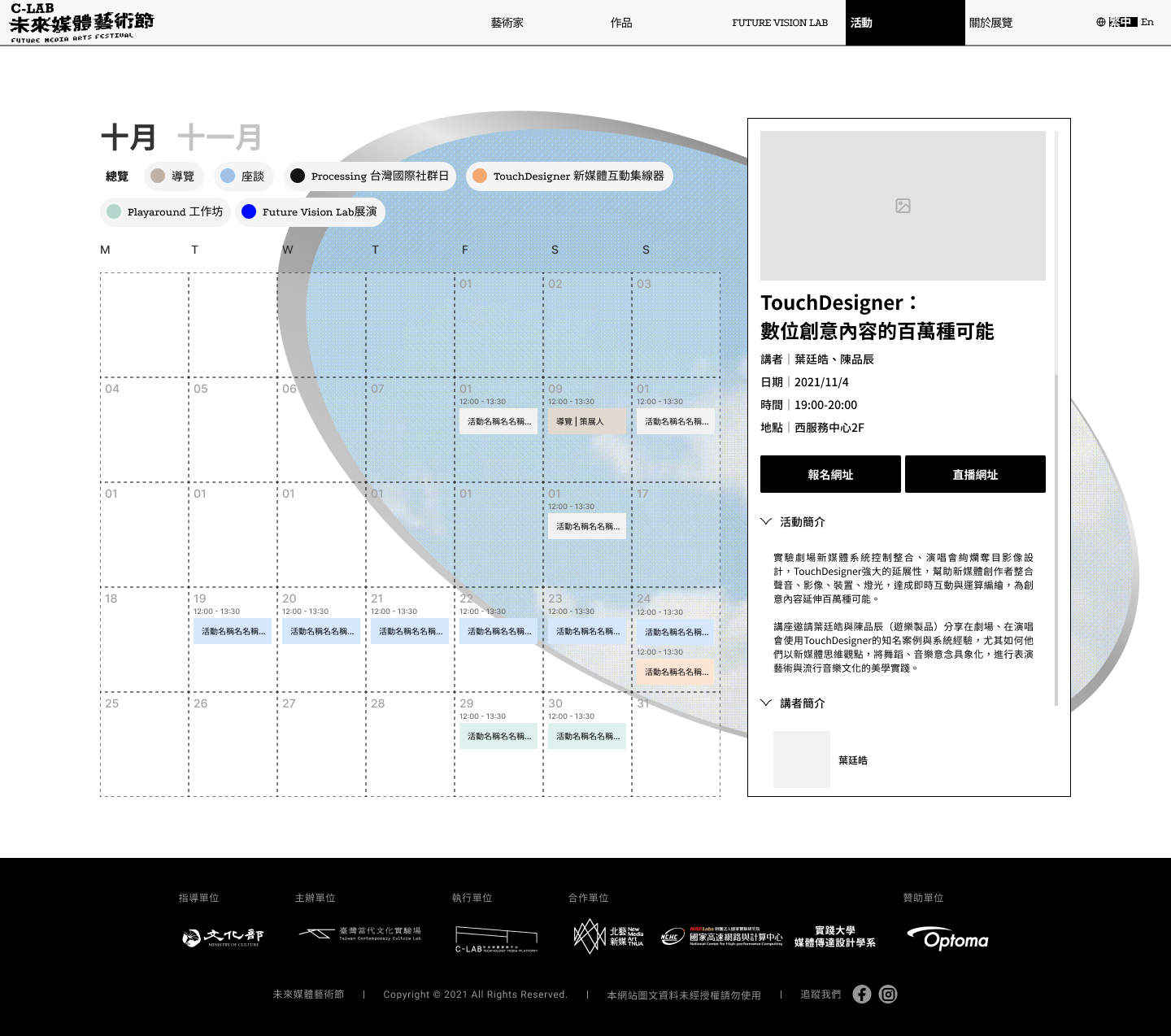Toggle the Playaround 工作坊 filter

165,212
